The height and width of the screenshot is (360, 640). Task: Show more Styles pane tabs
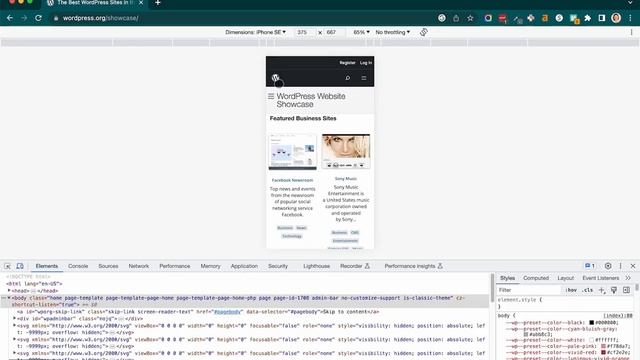[x=628, y=278]
